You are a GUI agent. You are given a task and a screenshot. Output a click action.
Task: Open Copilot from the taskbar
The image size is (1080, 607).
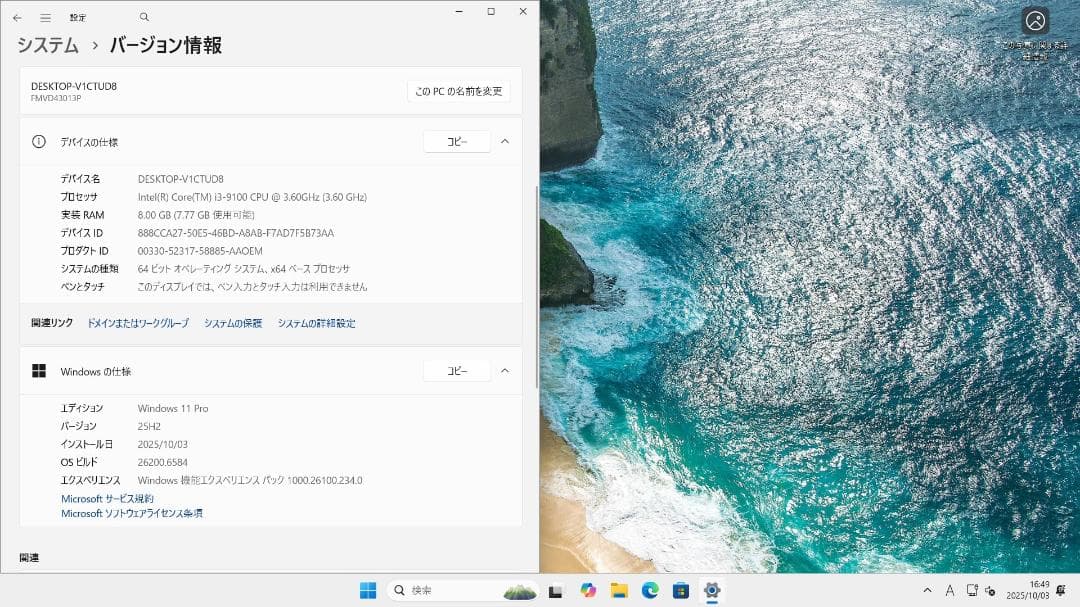click(x=588, y=590)
